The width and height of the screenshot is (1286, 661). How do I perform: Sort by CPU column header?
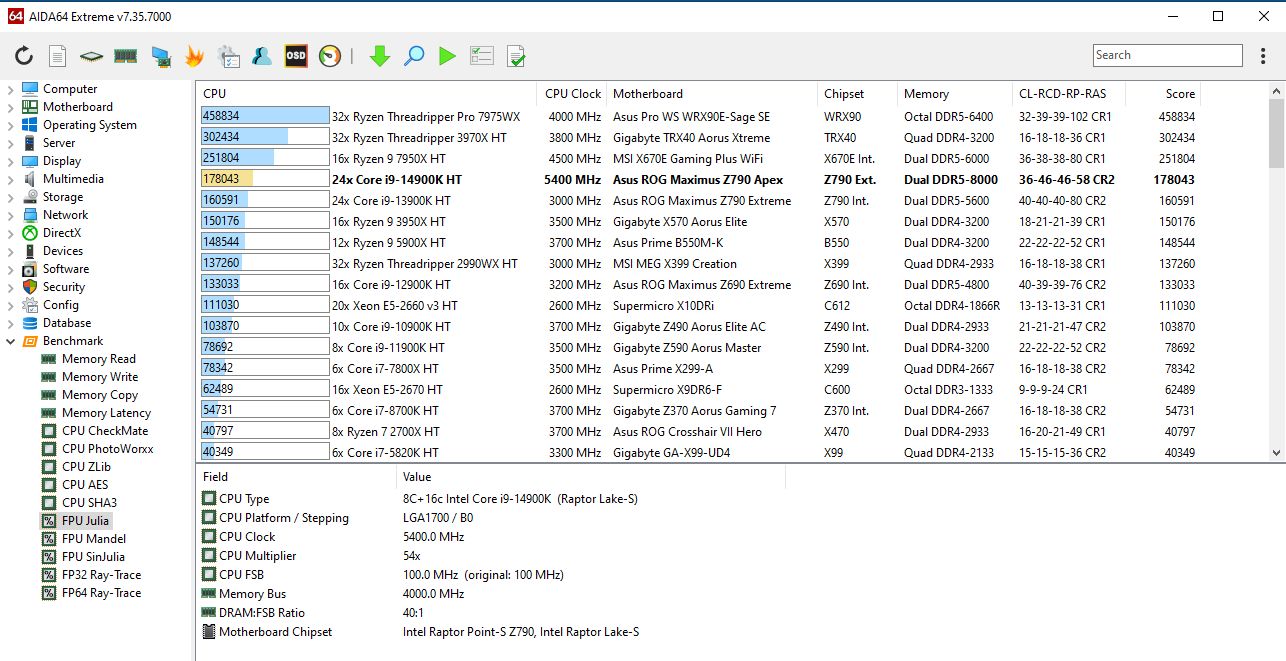tap(366, 94)
